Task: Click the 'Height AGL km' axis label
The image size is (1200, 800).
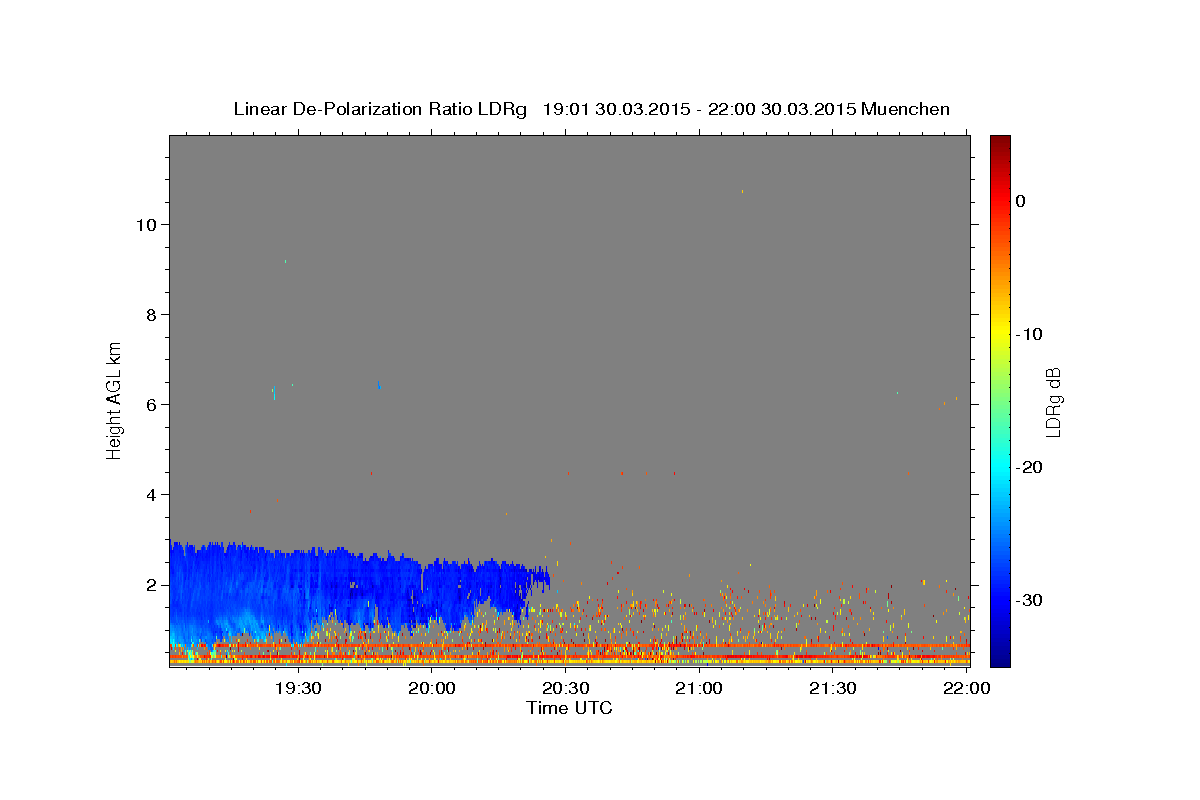Action: pos(115,399)
